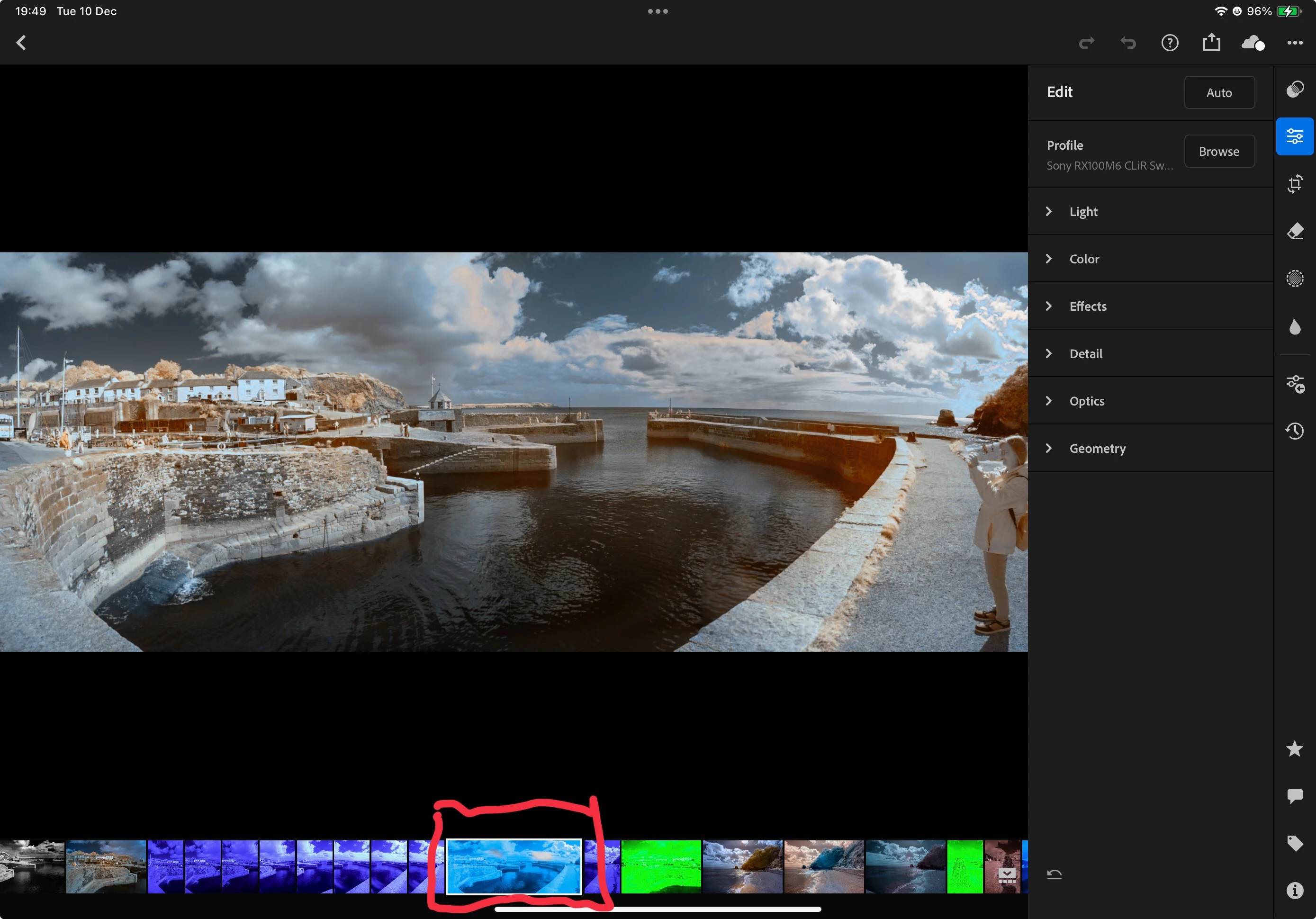
Task: Tap the Share export icon
Action: click(1210, 43)
